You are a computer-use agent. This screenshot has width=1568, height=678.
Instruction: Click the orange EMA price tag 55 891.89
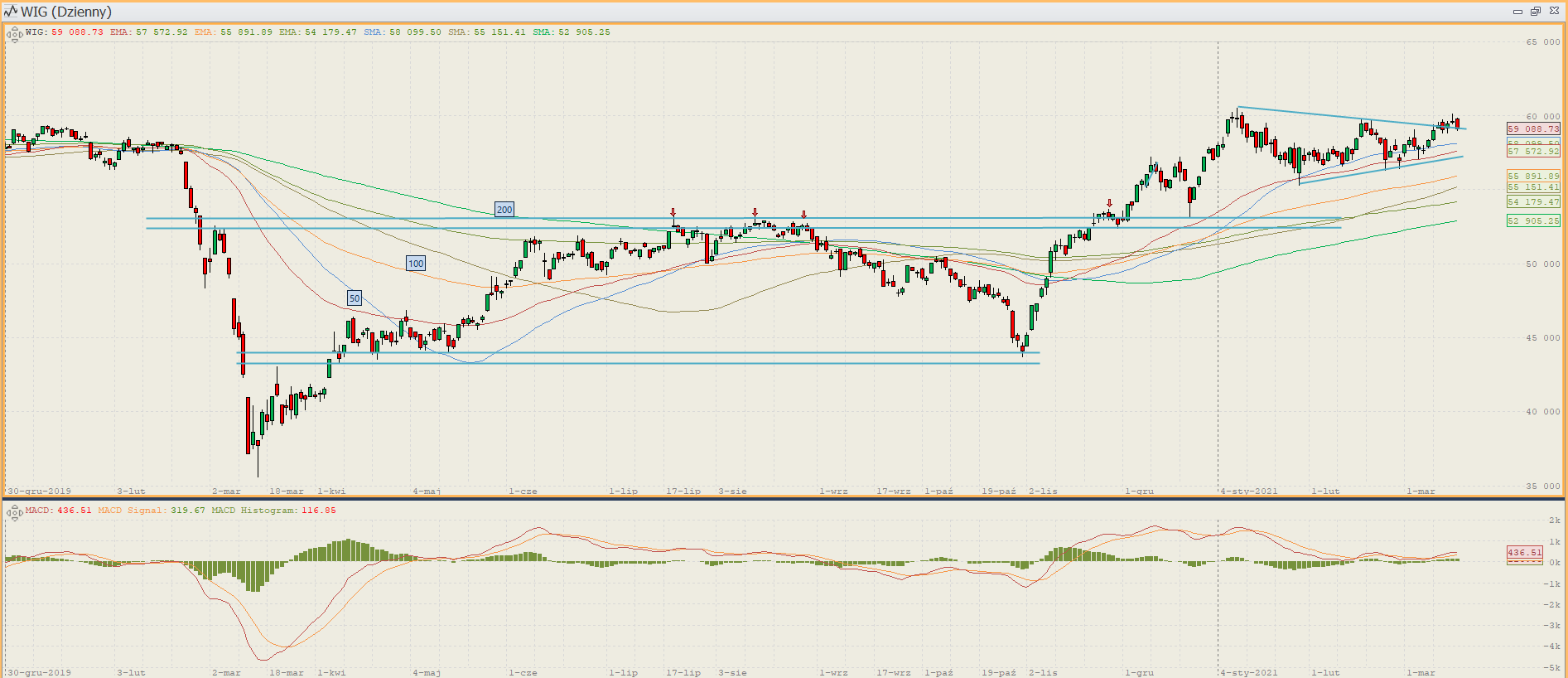1533,176
